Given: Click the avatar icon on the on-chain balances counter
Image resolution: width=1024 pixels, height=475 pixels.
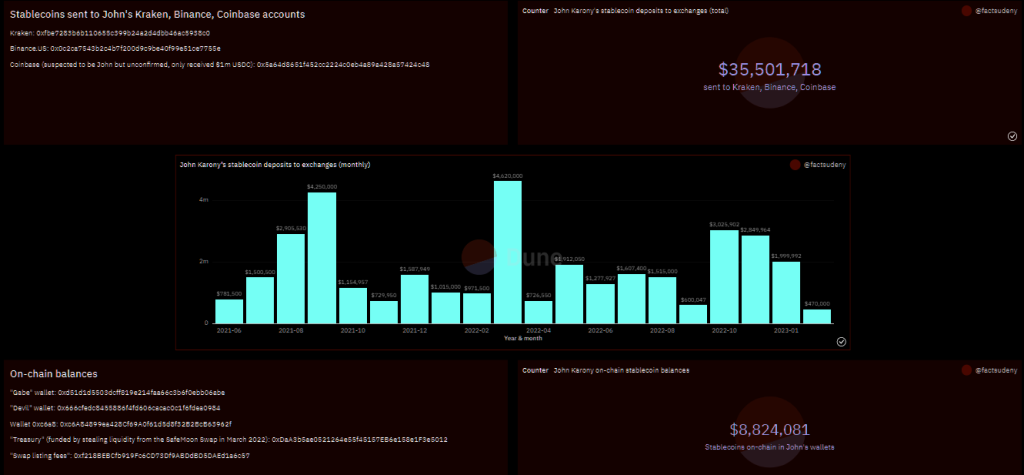Looking at the screenshot, I should tap(966, 370).
